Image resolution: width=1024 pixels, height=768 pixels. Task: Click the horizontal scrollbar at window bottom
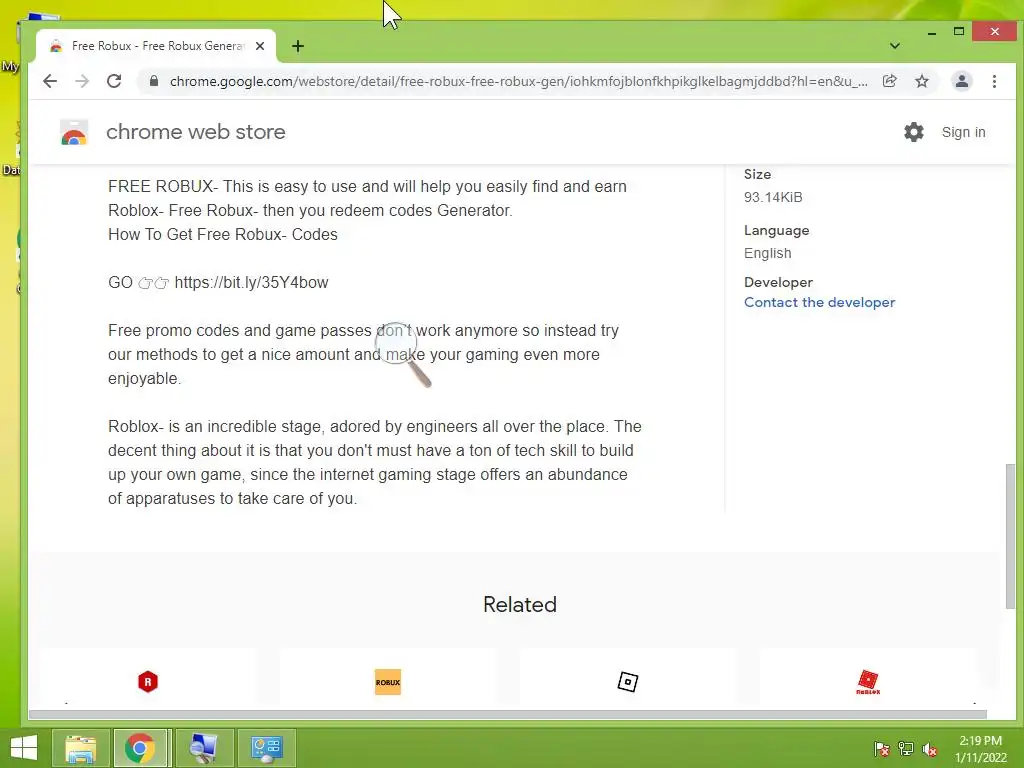click(x=507, y=714)
